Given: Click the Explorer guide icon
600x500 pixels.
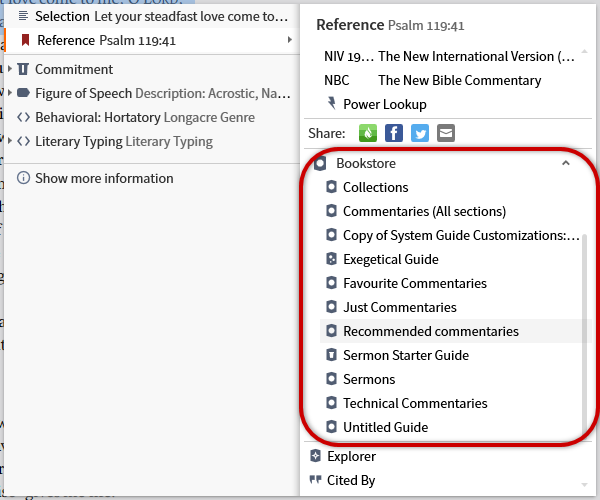Looking at the screenshot, I should [x=316, y=456].
